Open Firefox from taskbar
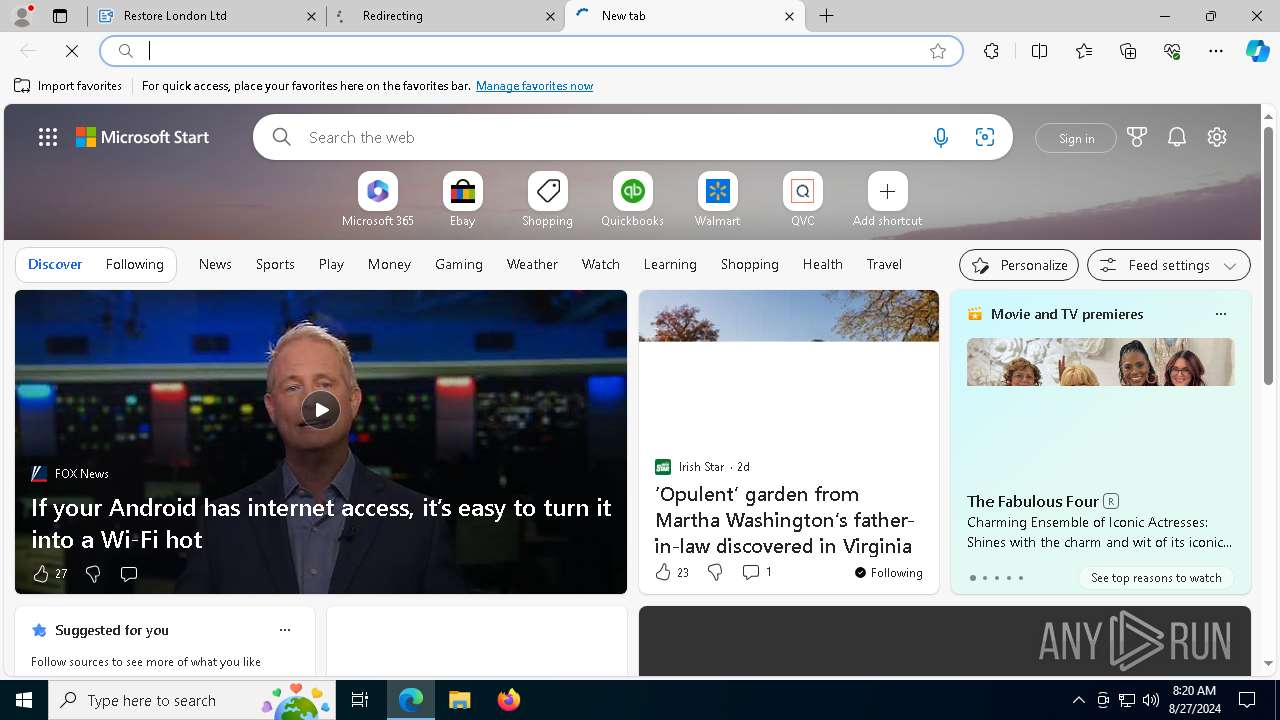Screen dimensions: 1280x720 [509, 700]
